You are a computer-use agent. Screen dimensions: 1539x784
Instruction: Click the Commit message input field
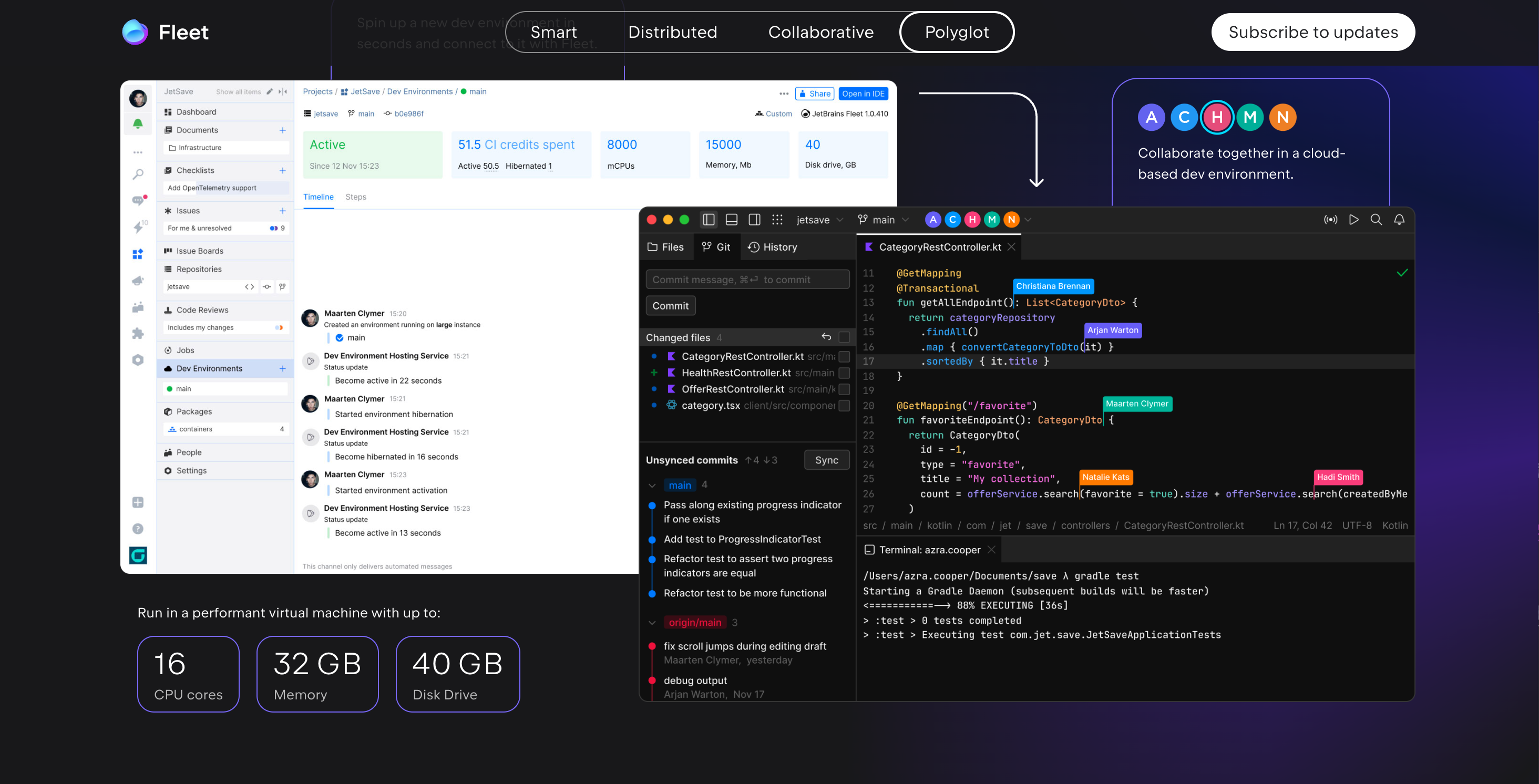click(747, 280)
